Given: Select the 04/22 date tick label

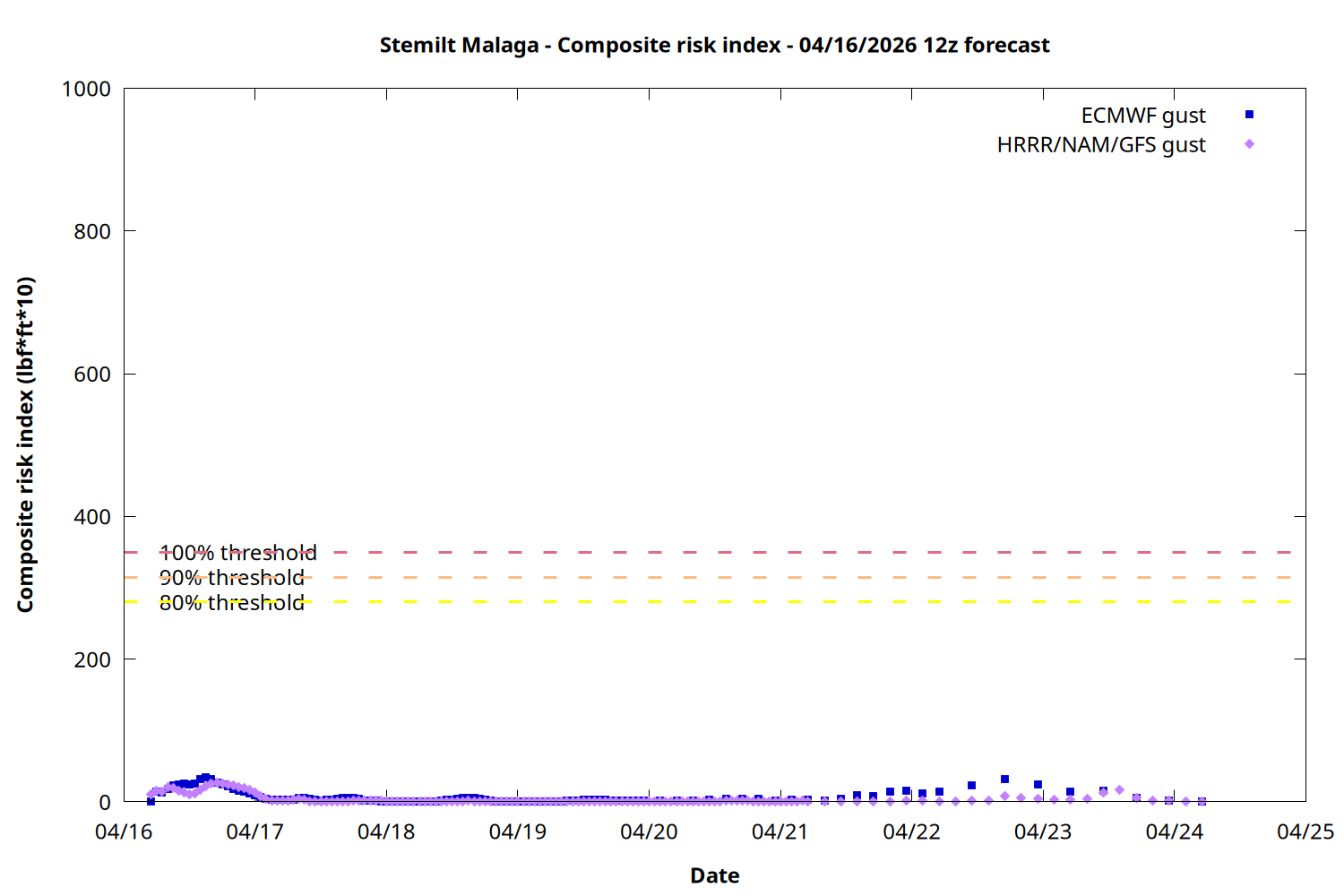Looking at the screenshot, I should (911, 831).
